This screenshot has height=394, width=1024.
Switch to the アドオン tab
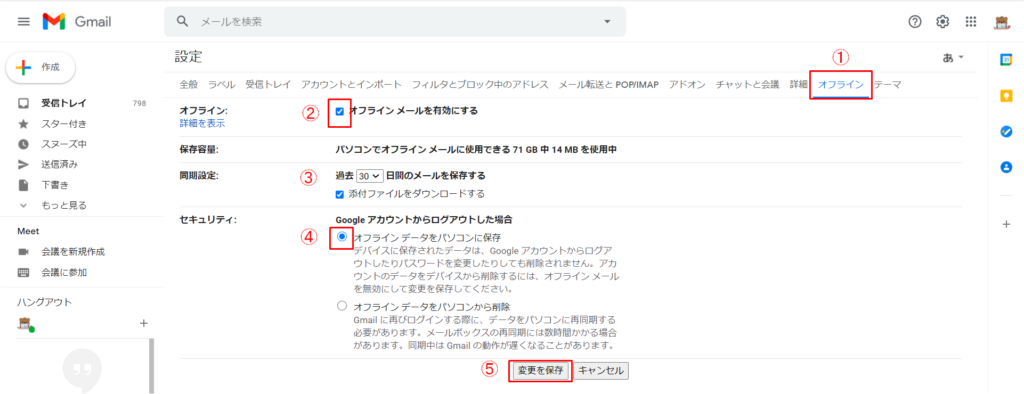(687, 84)
